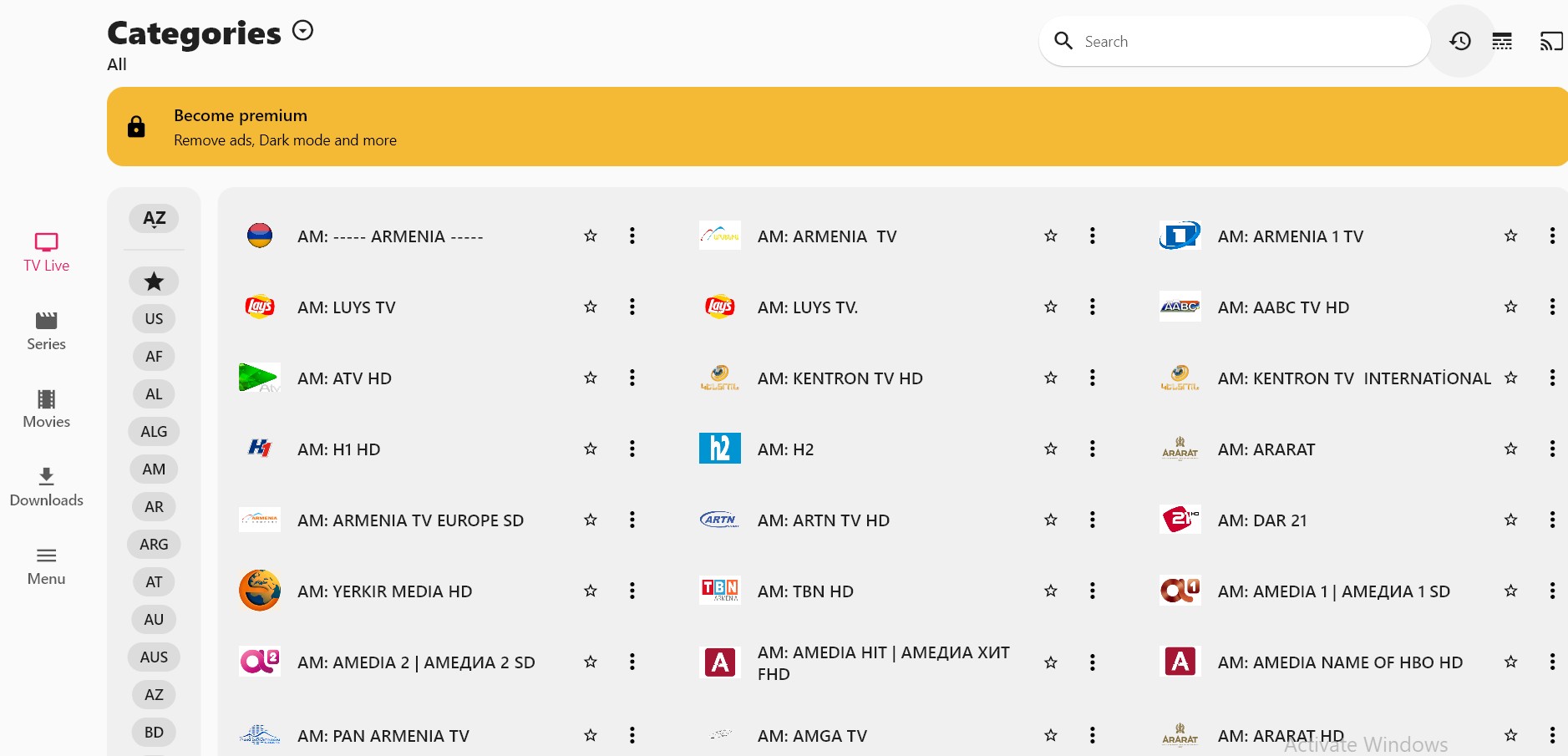This screenshot has height=756, width=1568.
Task: Select the ALG category chip
Action: [x=154, y=432]
